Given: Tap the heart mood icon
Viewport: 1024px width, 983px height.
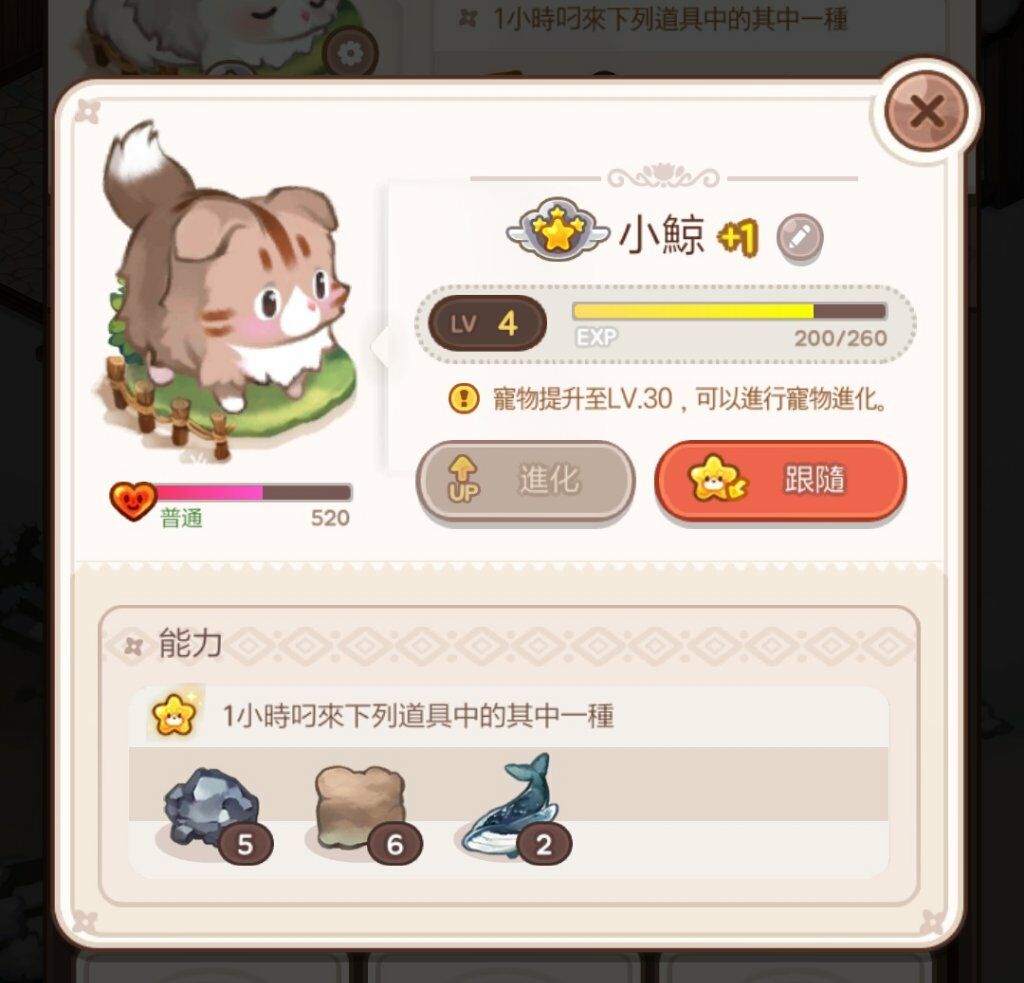Looking at the screenshot, I should [x=133, y=501].
